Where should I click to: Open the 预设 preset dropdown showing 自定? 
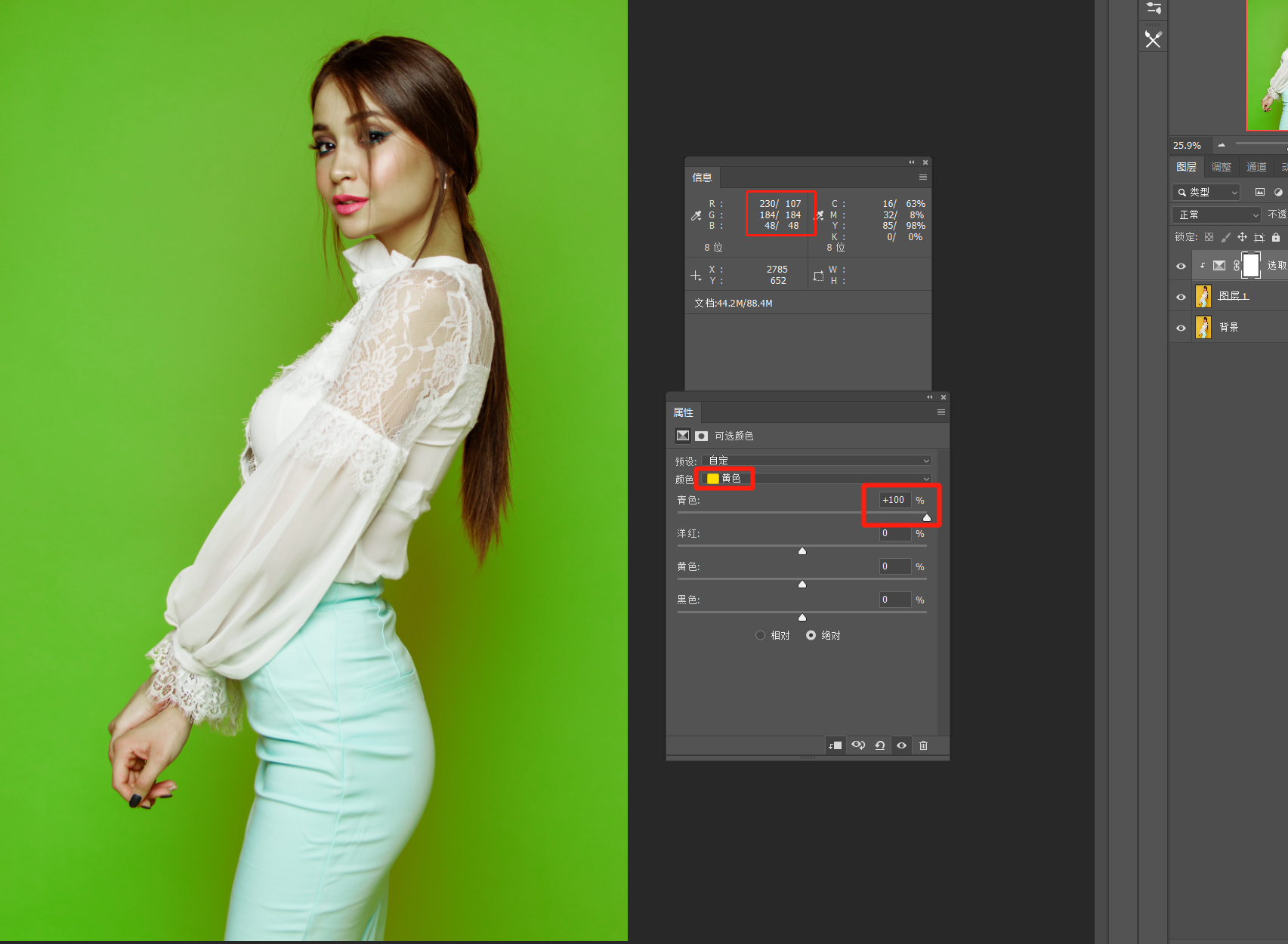pyautogui.click(x=816, y=461)
